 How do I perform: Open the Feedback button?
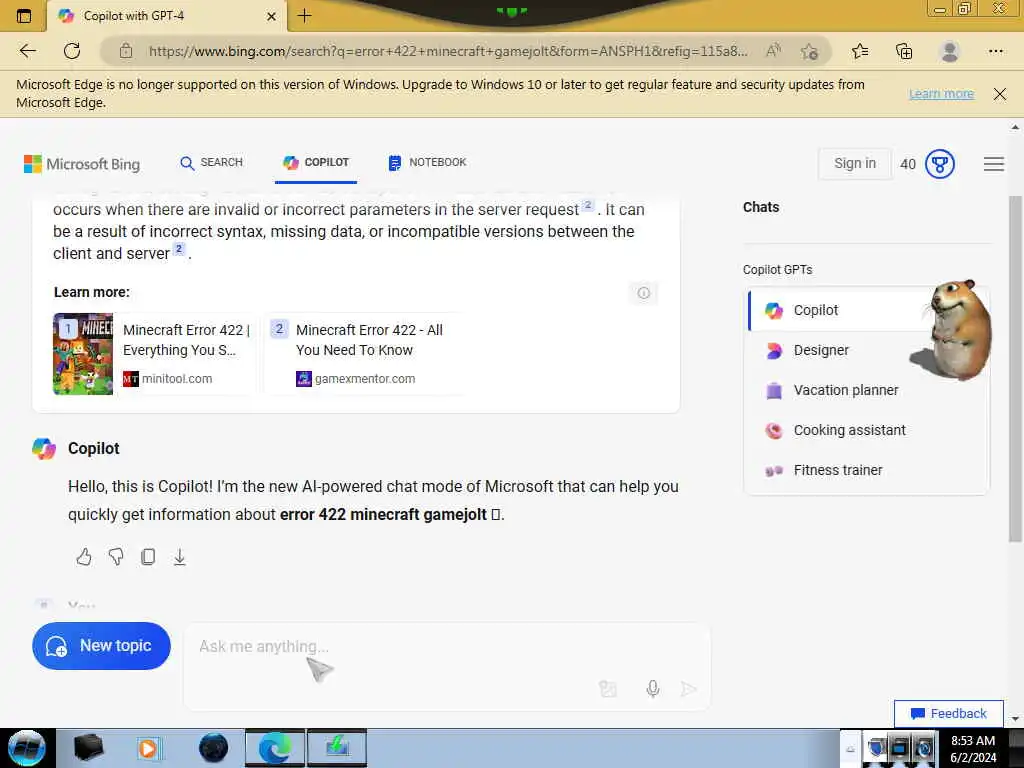948,714
